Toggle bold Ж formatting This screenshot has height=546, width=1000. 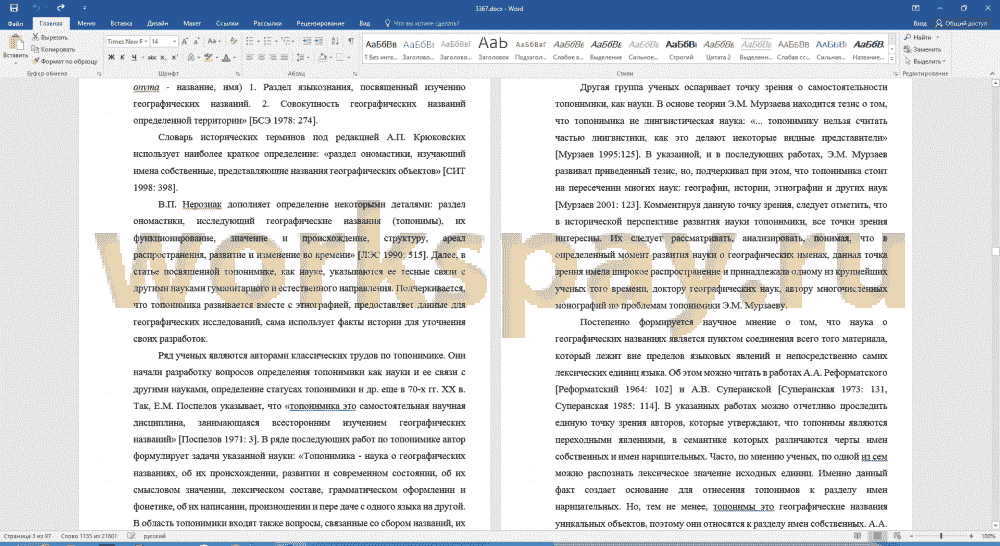111,57
